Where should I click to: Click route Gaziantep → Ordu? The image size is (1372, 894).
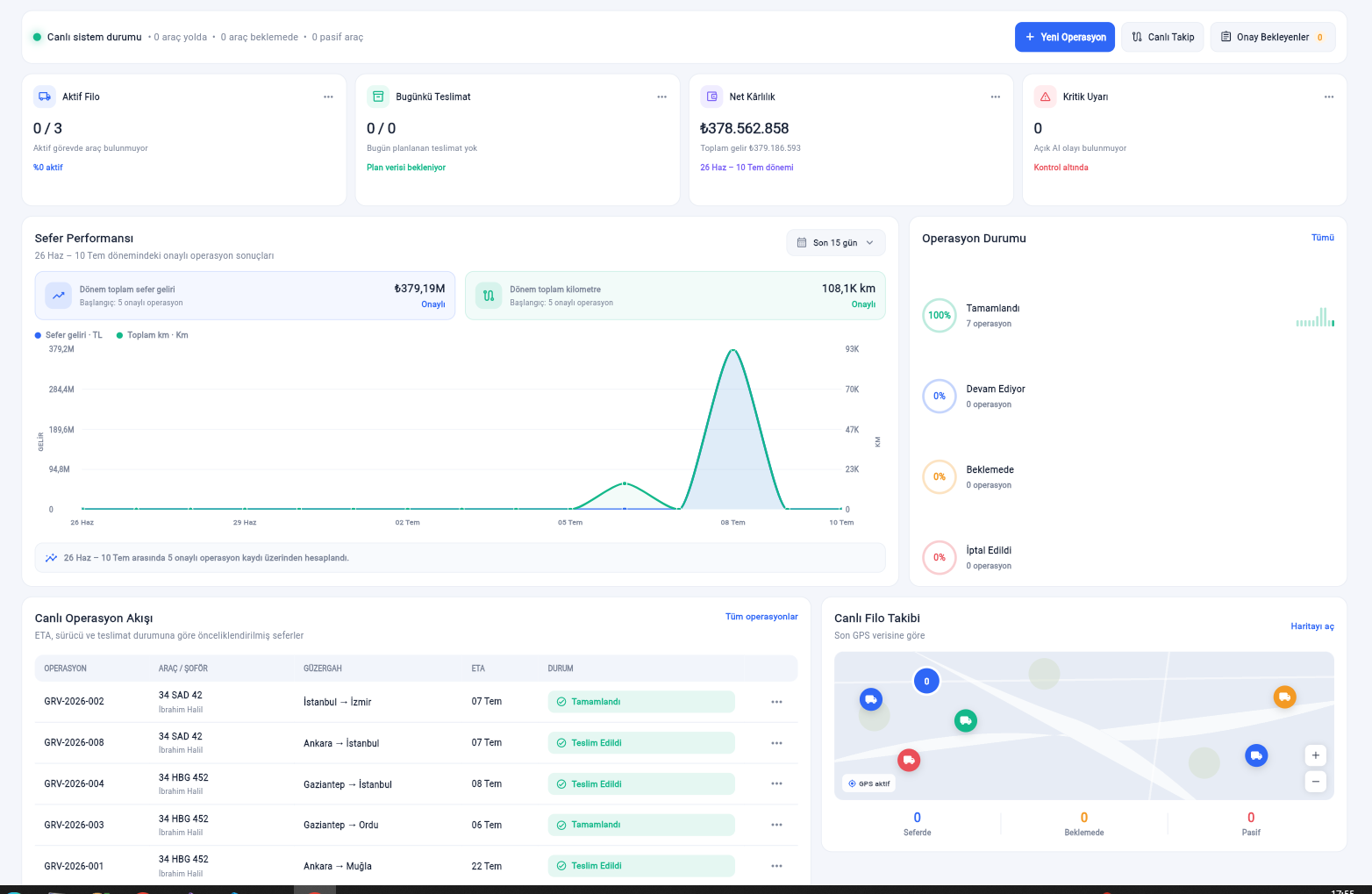coord(341,825)
